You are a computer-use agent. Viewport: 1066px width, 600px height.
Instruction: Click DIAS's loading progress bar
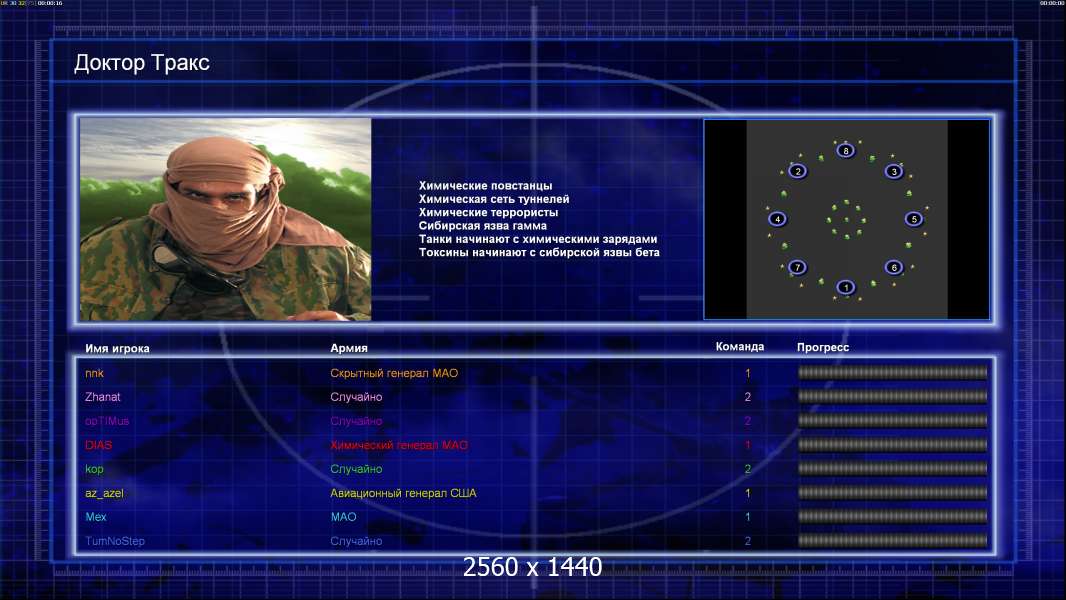coord(892,445)
